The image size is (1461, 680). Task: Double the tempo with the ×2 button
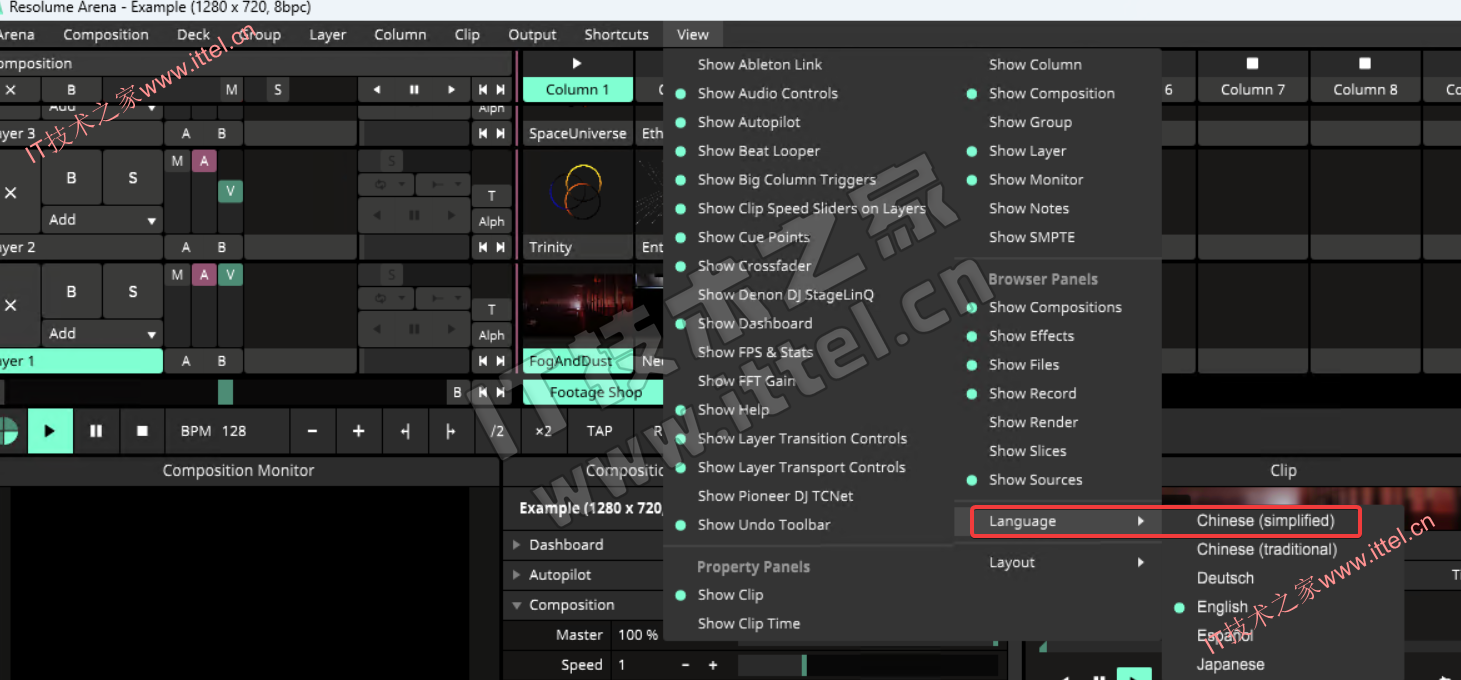(543, 431)
